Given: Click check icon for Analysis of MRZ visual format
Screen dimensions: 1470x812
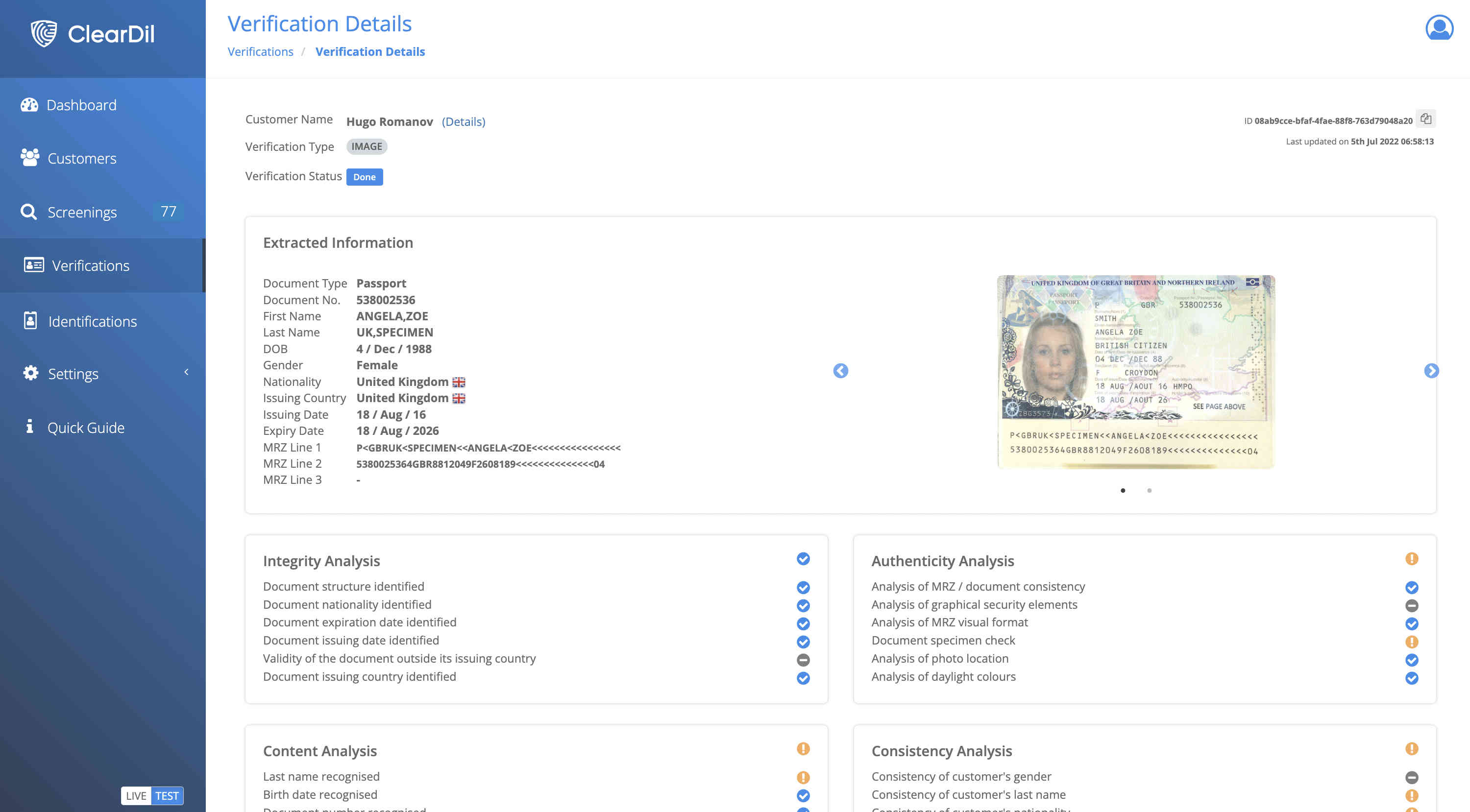Looking at the screenshot, I should (1411, 624).
